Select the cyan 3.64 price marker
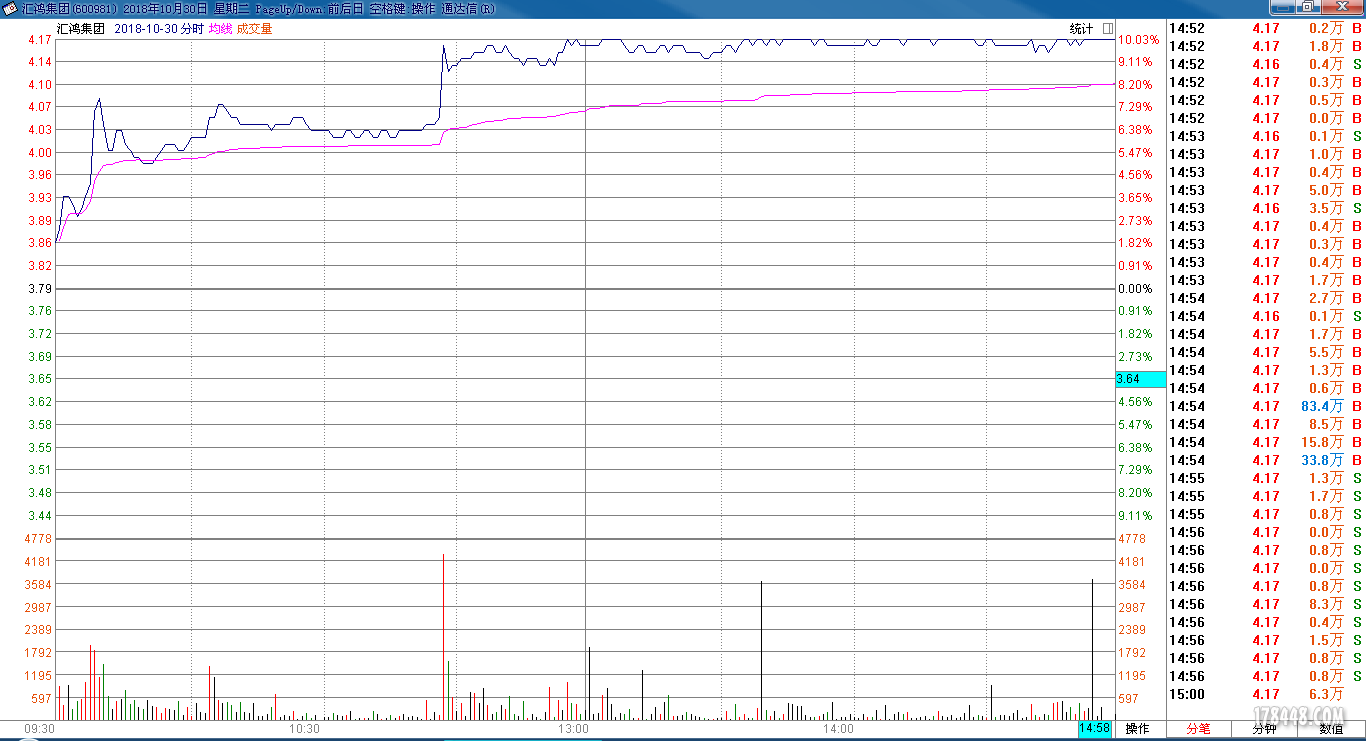 (x=1141, y=379)
